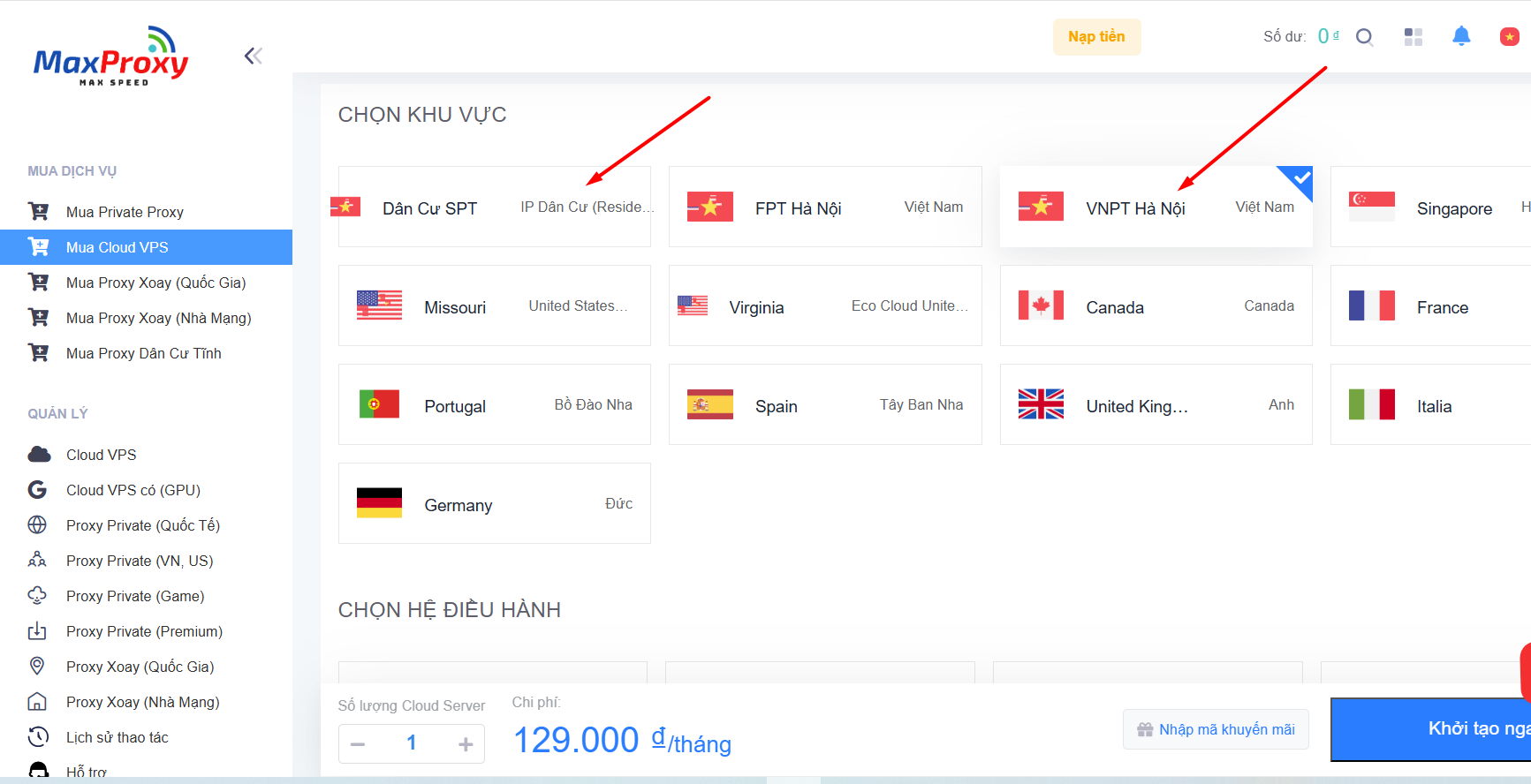Screen dimensions: 1531x784
Task: Click the history clock icon for Lịch sử thao tác
Action: point(38,737)
